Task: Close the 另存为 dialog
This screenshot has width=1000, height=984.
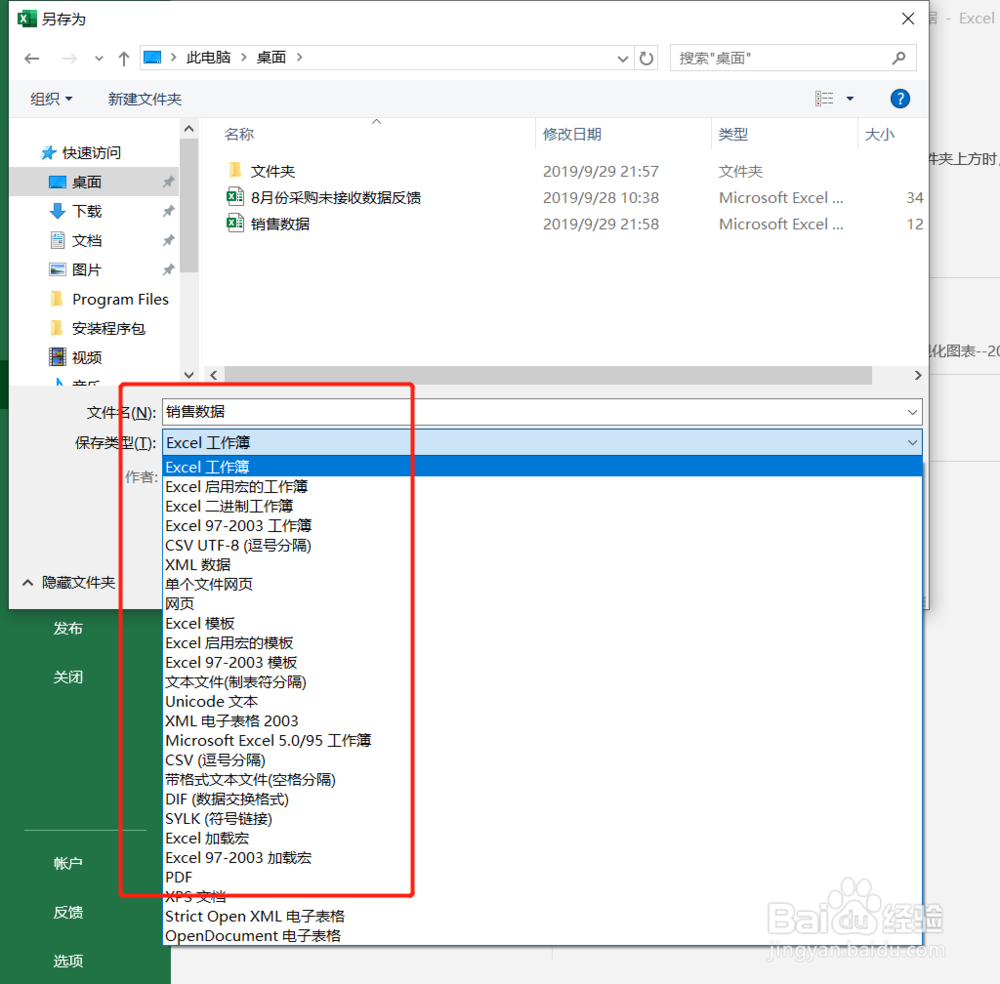Action: coord(908,18)
